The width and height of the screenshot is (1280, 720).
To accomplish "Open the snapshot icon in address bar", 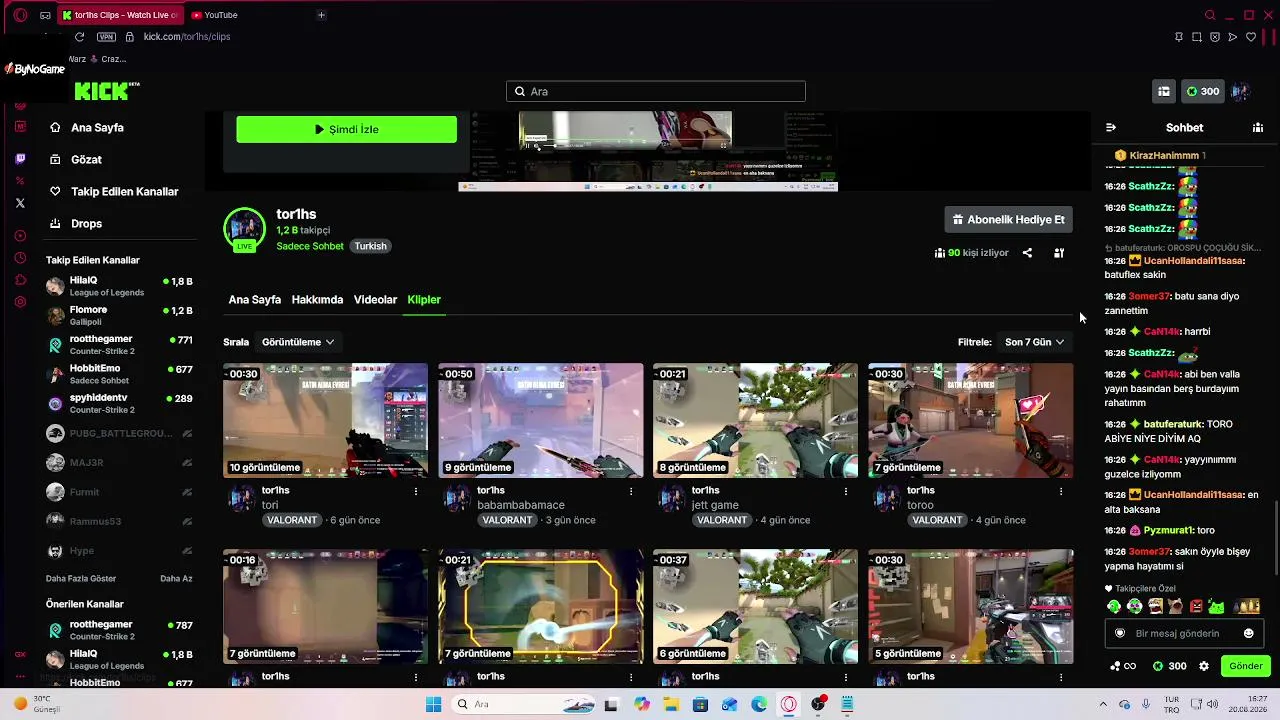I will click(1197, 37).
